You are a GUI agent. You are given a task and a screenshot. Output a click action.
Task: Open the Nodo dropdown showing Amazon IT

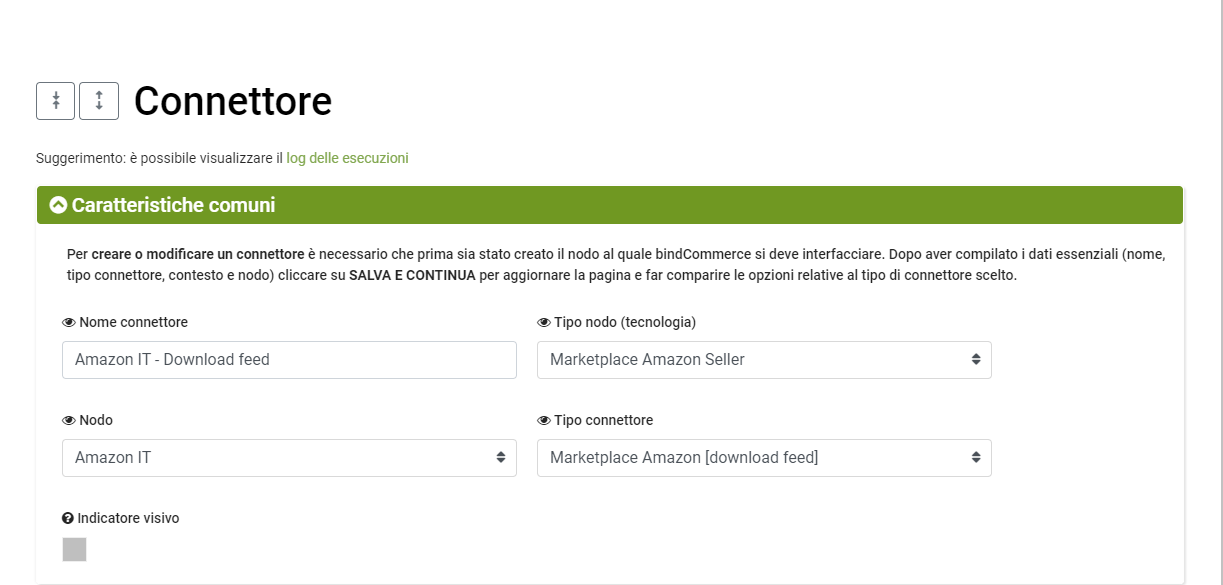coord(289,458)
